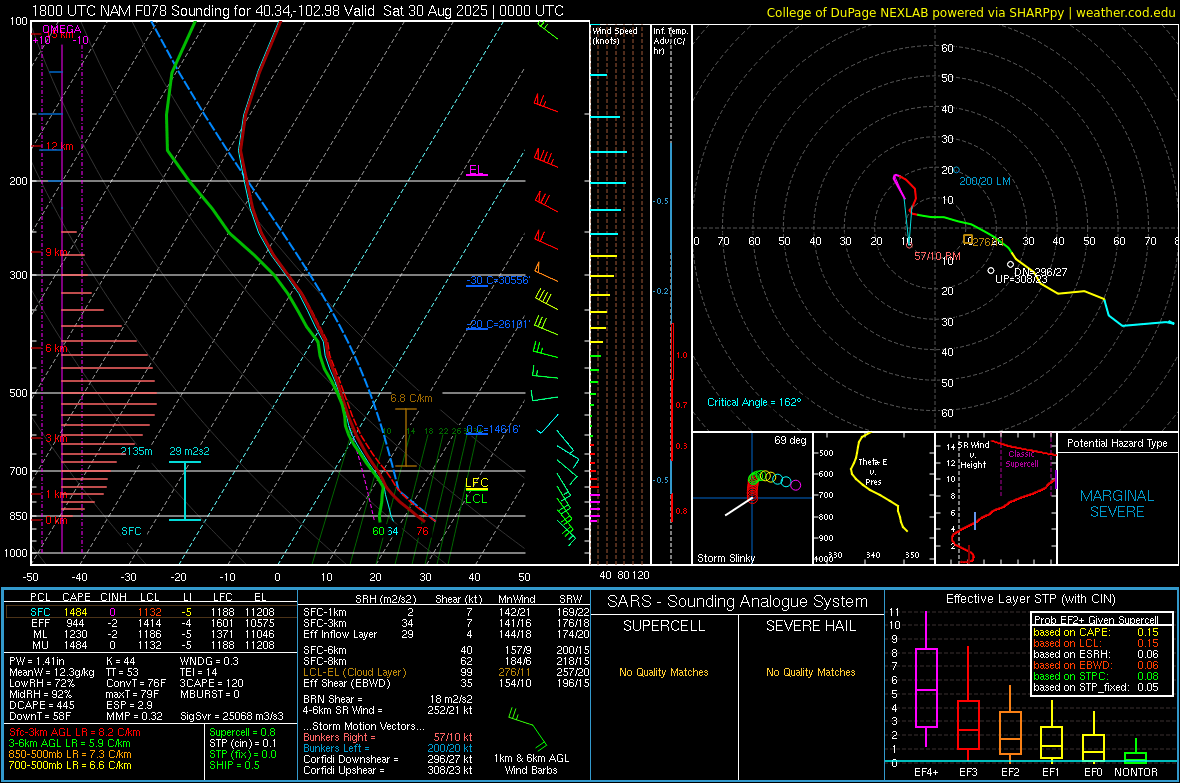The width and height of the screenshot is (1180, 783).
Task: Click the 'Effective Layer STP (with CIN)' title
Action: click(x=1030, y=599)
